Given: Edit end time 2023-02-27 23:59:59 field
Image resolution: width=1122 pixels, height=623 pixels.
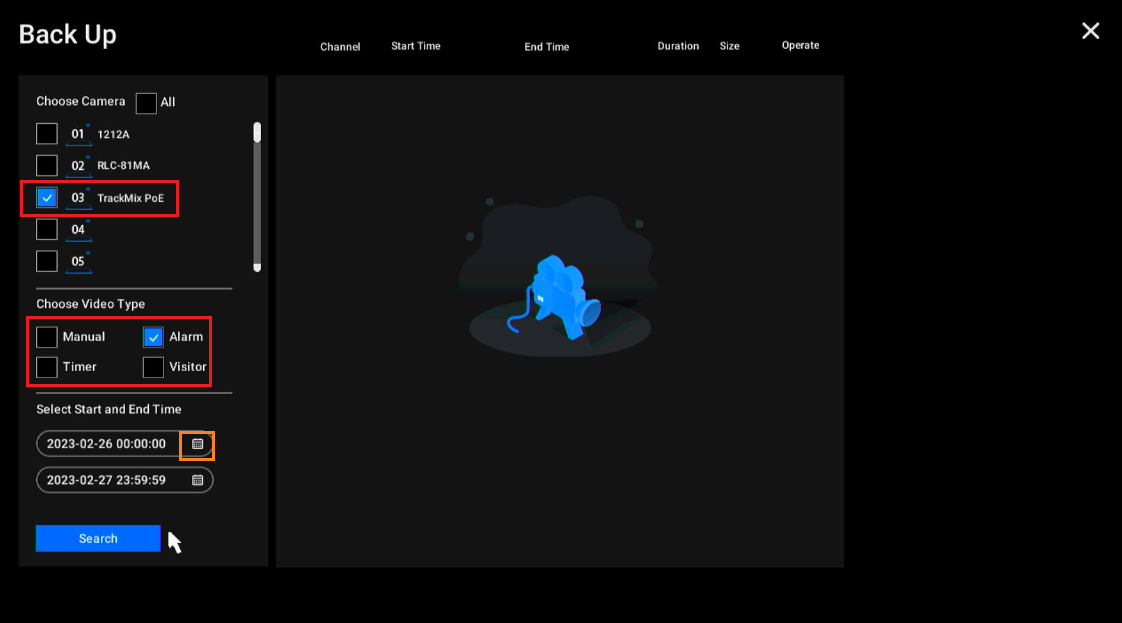Looking at the screenshot, I should (x=125, y=480).
